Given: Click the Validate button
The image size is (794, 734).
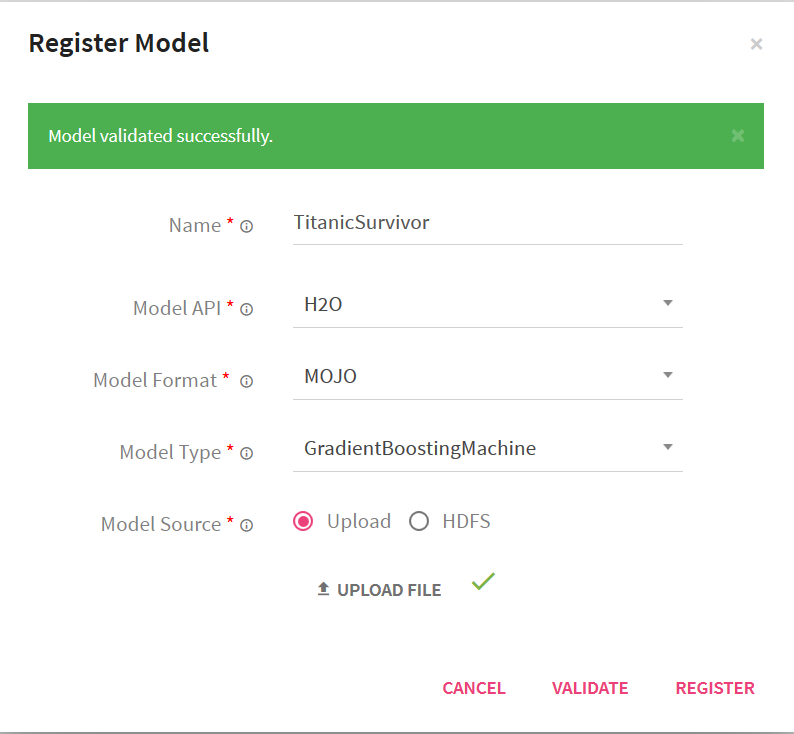Looking at the screenshot, I should (590, 688).
